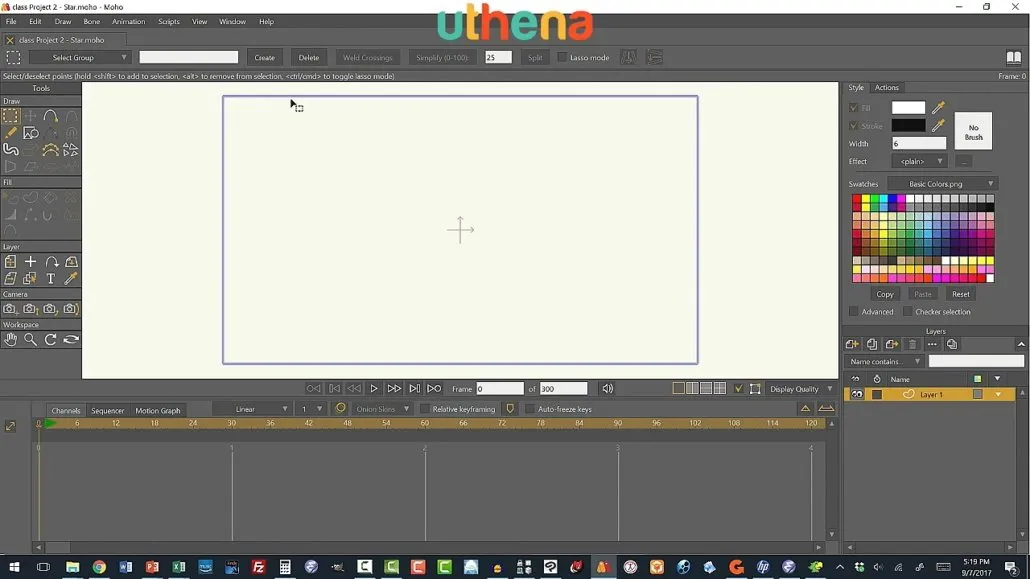Screen dimensions: 1030x579
Task: Select the Eyedropper layer tool
Action: pos(70,279)
